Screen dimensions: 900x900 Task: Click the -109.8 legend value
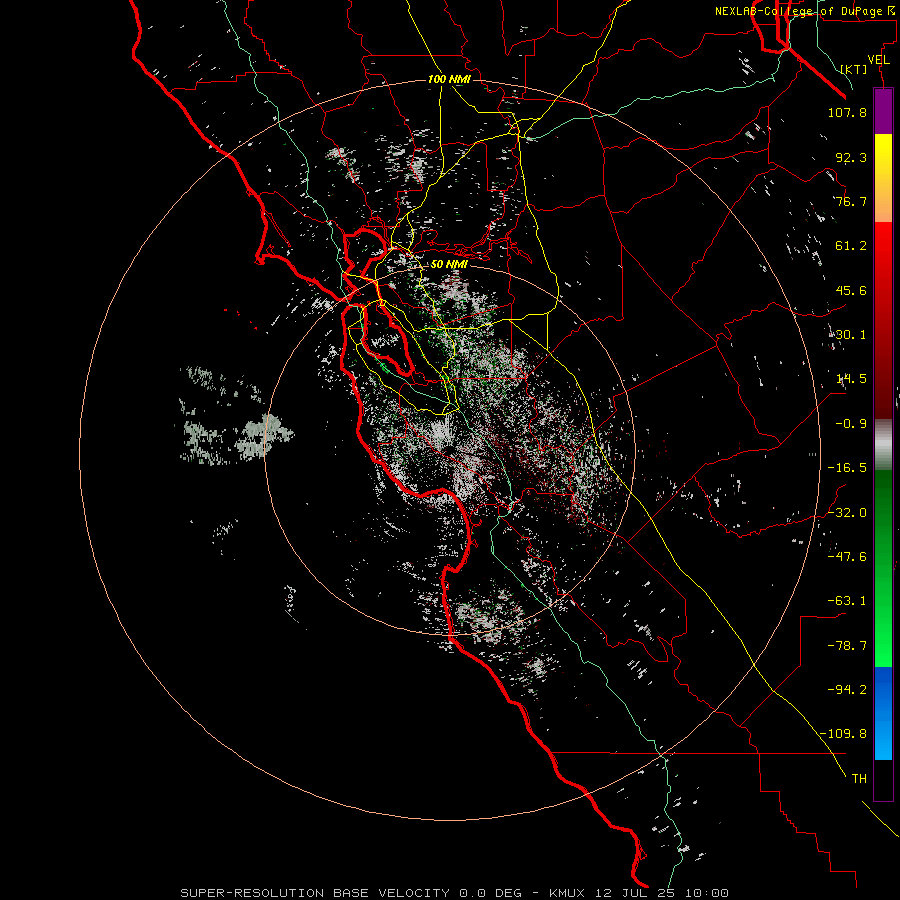click(x=843, y=734)
